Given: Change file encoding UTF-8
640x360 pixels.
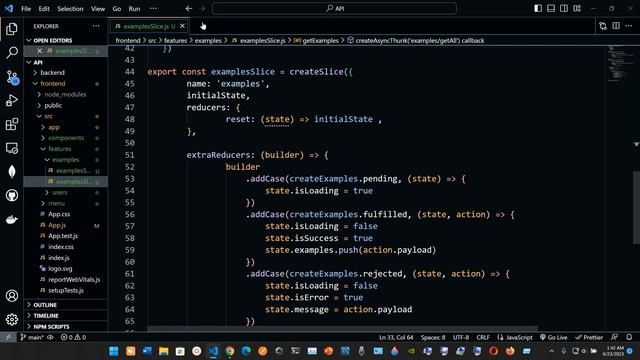Looking at the screenshot, I should (x=461, y=337).
